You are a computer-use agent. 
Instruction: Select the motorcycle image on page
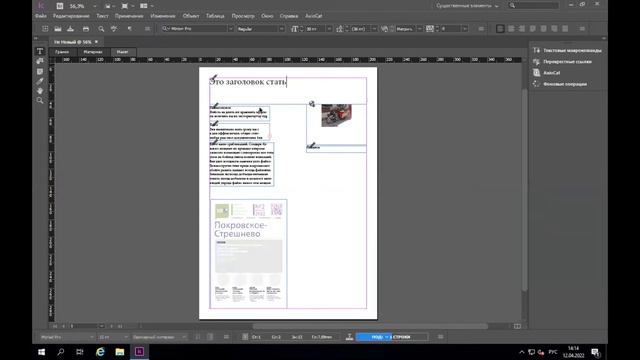[336, 115]
